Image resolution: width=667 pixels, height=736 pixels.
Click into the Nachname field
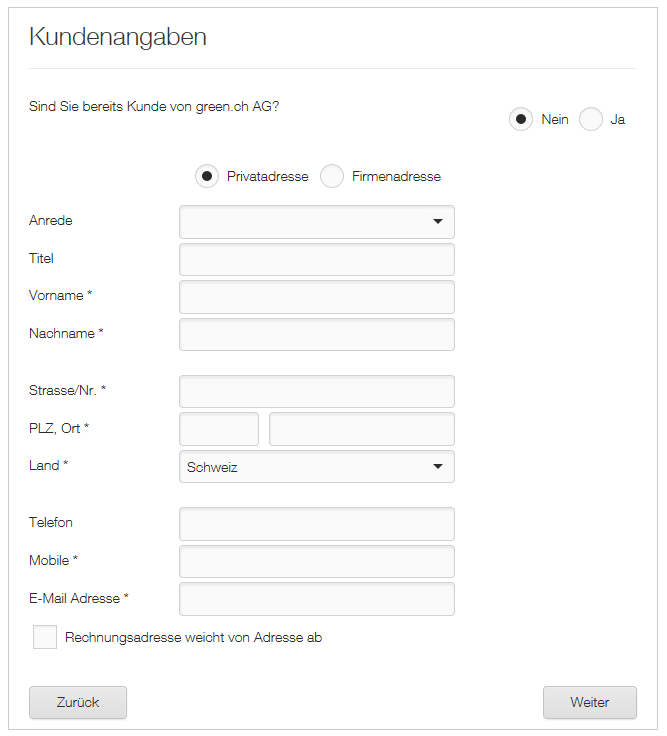(316, 334)
